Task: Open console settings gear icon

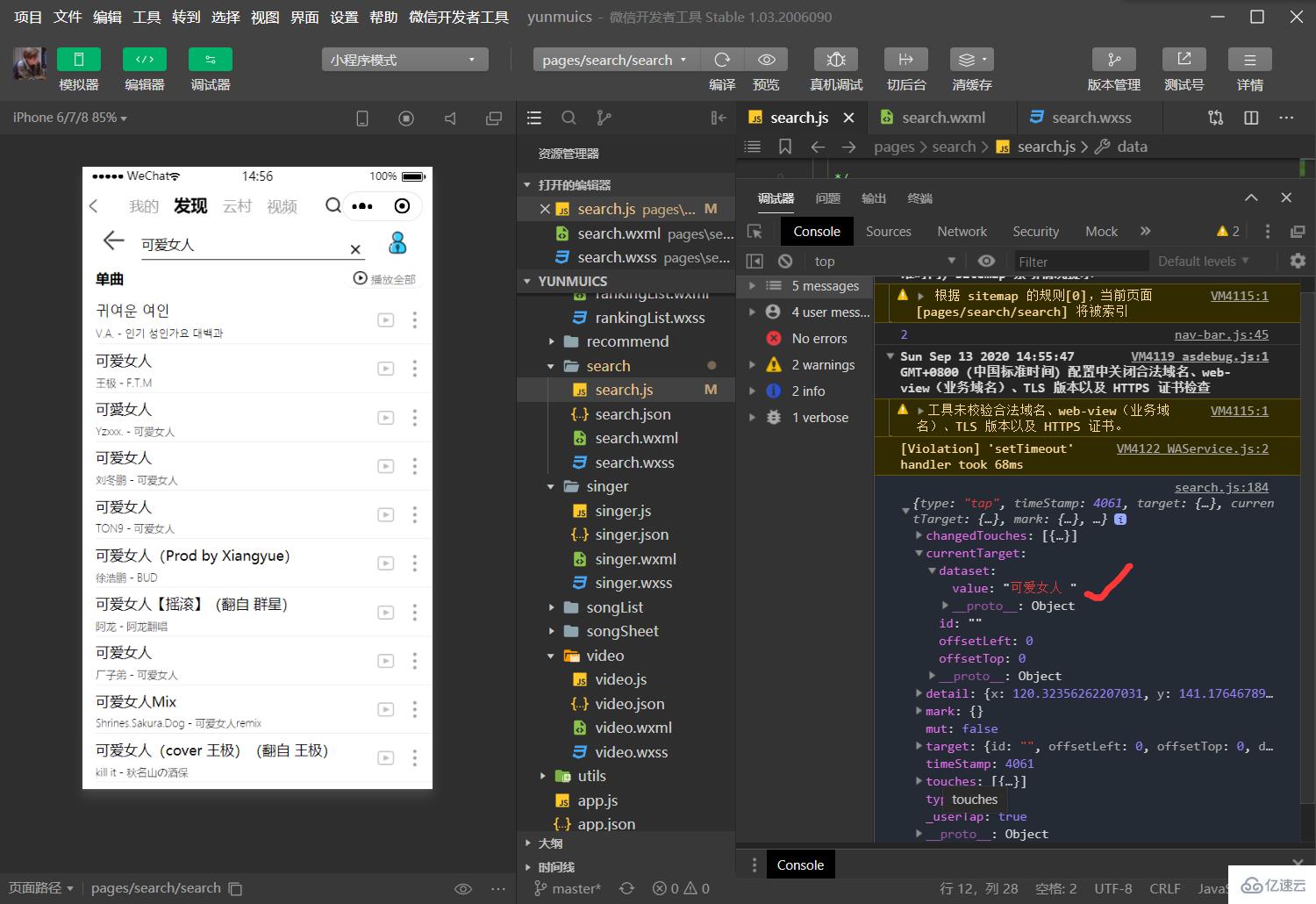Action: pyautogui.click(x=1298, y=262)
